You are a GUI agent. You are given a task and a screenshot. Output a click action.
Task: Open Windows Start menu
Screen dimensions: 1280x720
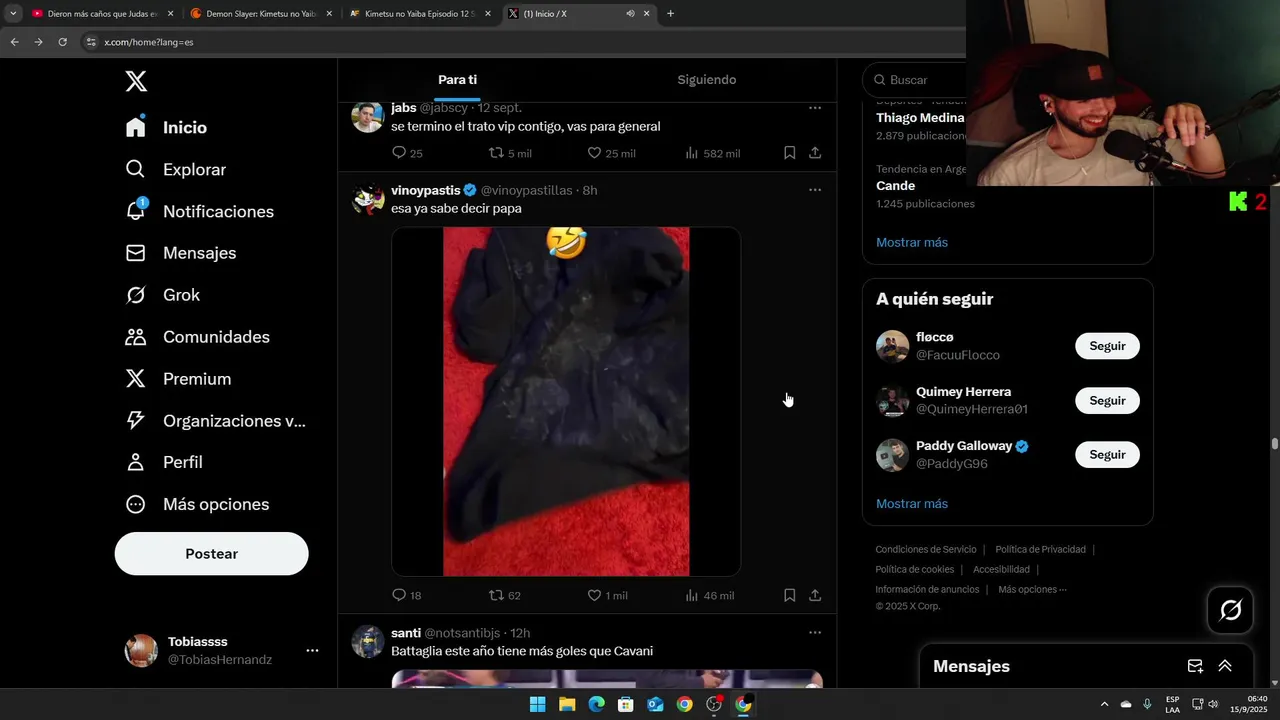[537, 704]
